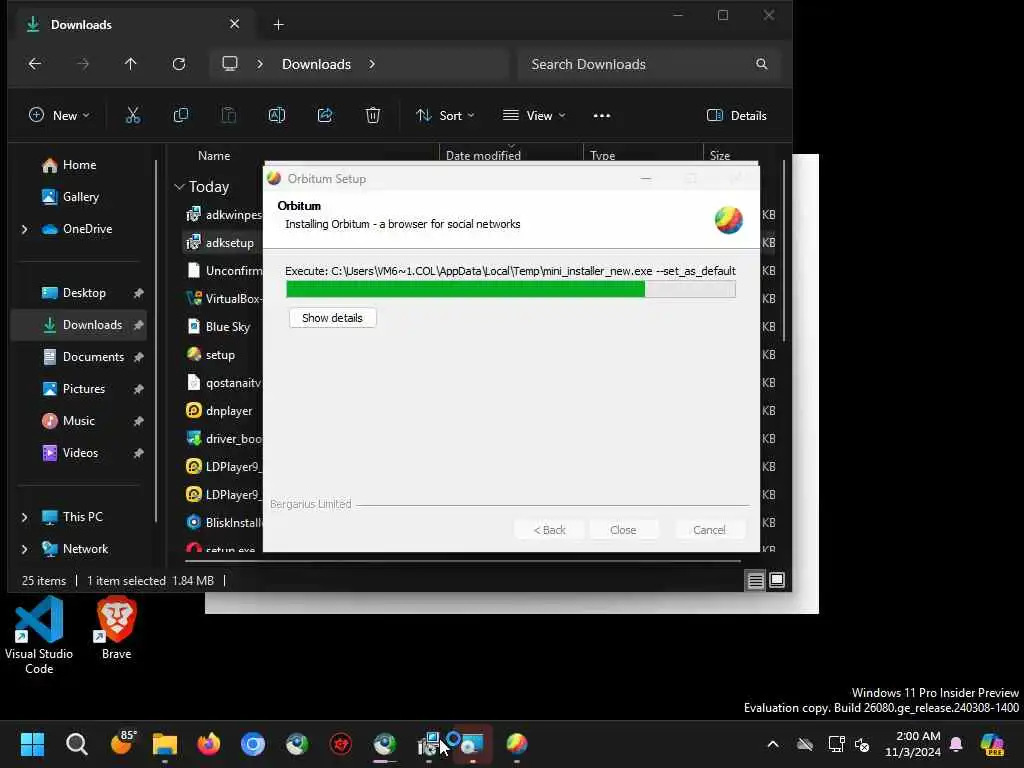Expand Network tree node
1024x768 pixels.
pyautogui.click(x=25, y=549)
